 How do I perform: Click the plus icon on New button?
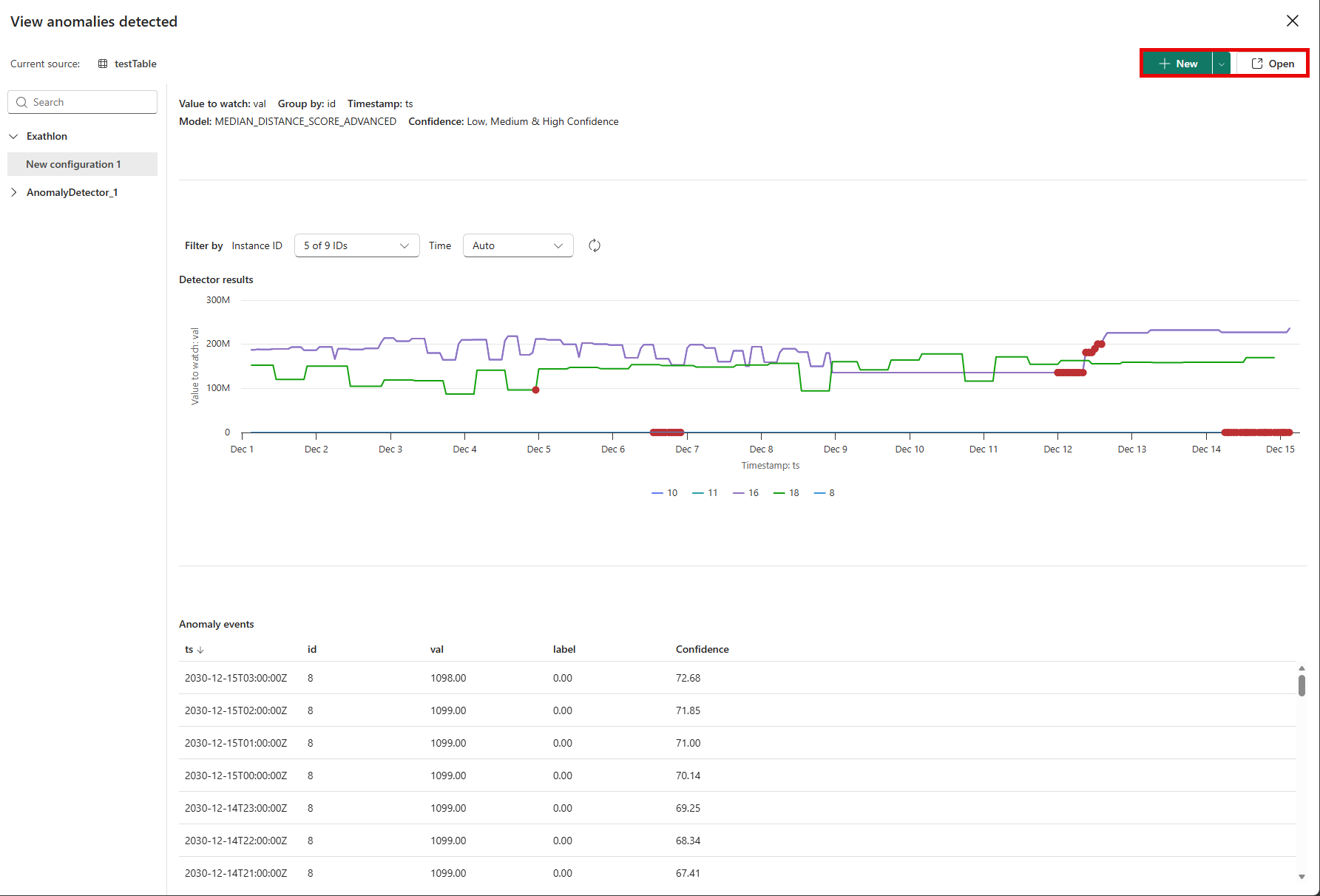(1164, 64)
